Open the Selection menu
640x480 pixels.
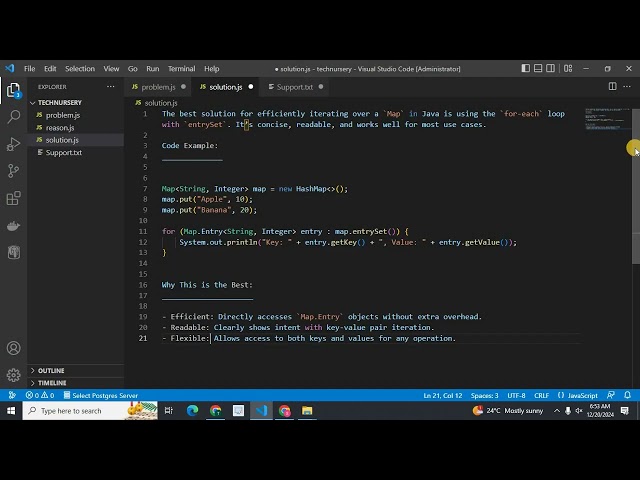(x=80, y=69)
